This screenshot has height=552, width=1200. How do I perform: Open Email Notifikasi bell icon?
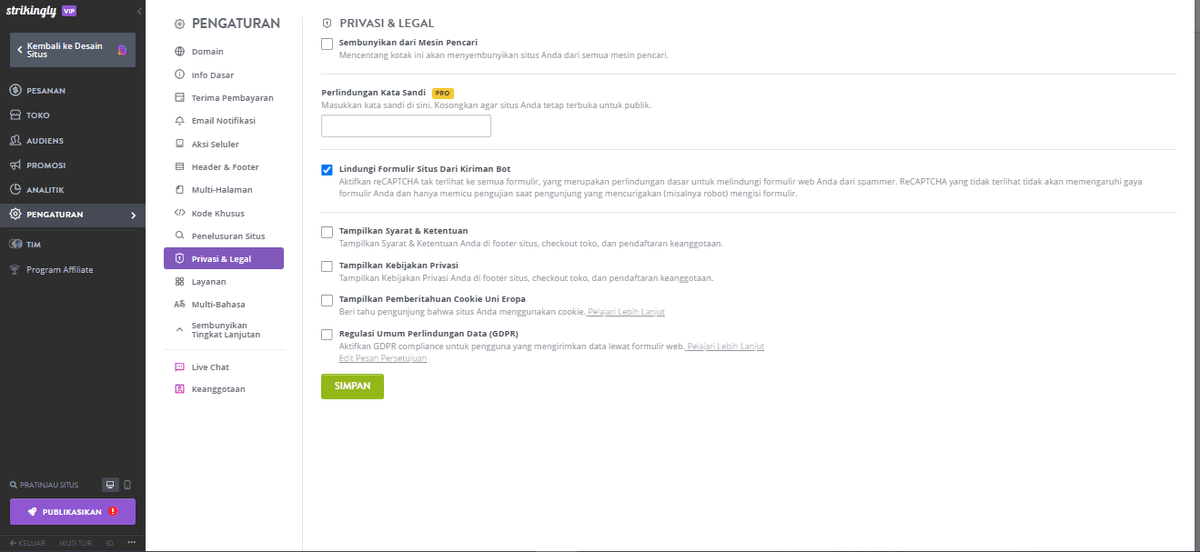[179, 120]
